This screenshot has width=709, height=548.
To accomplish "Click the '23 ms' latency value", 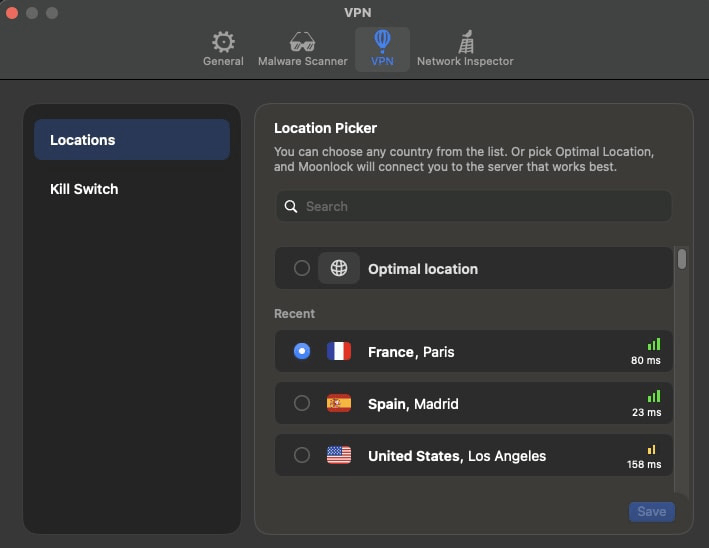I will [647, 413].
